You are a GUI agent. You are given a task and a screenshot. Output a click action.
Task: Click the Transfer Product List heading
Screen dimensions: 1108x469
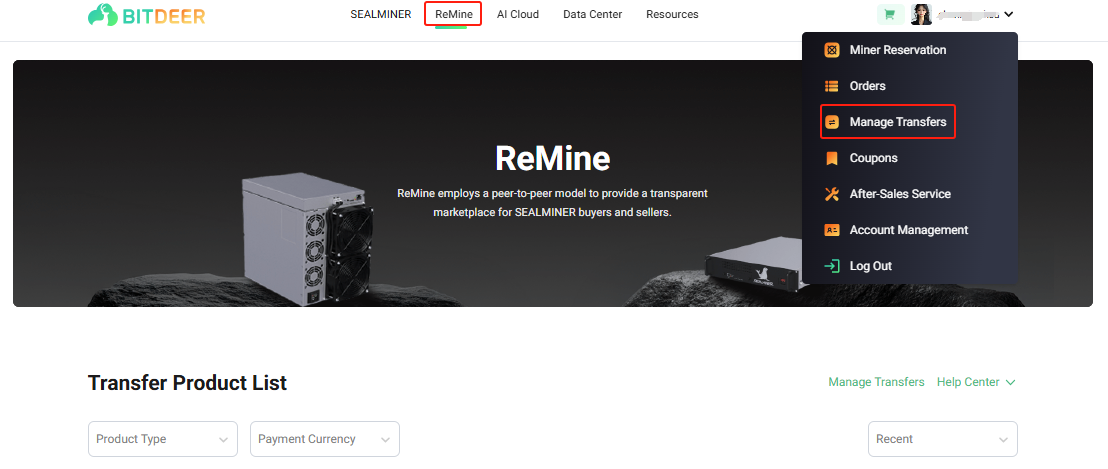click(187, 383)
